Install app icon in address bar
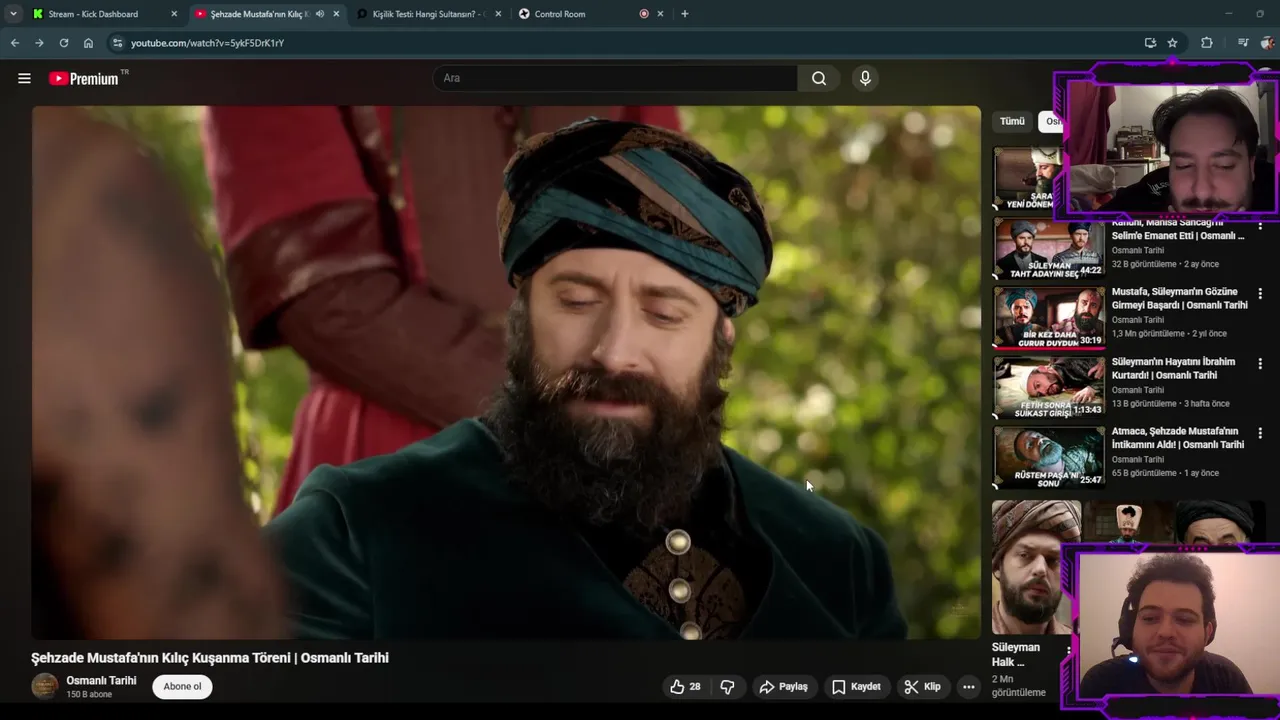 1150,43
